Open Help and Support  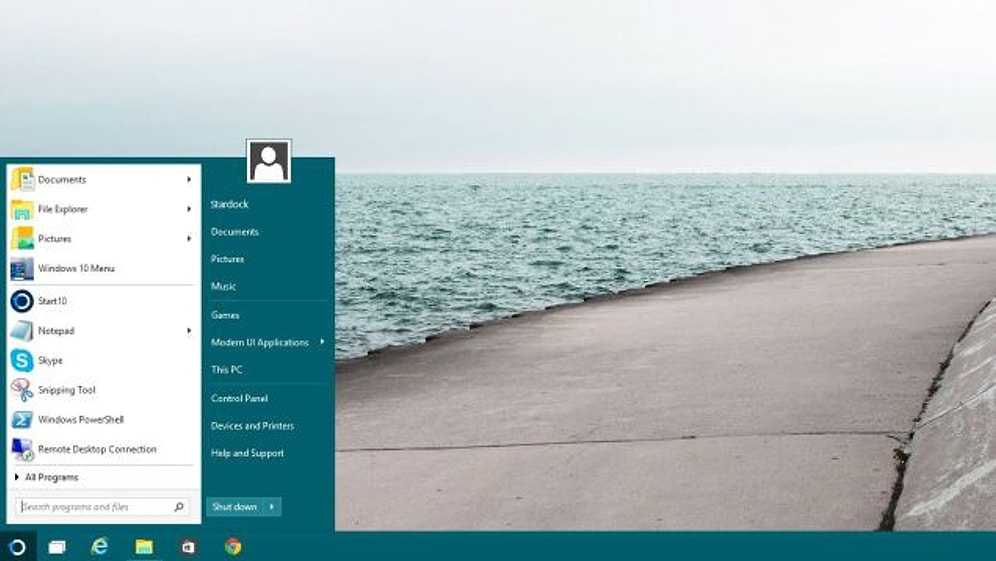(x=247, y=453)
